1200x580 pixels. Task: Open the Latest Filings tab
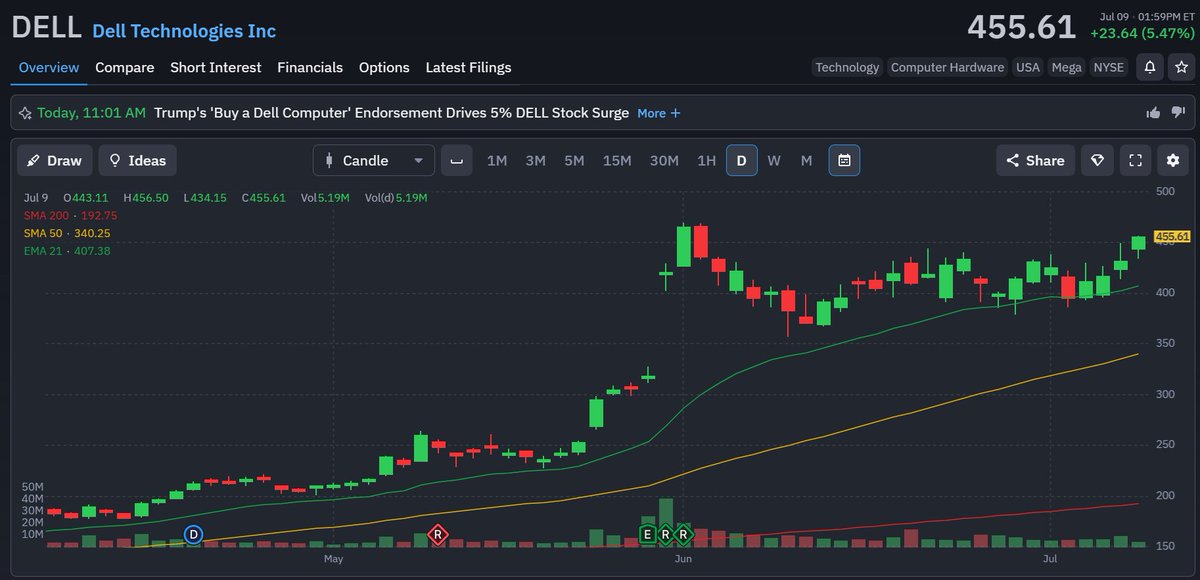pyautogui.click(x=468, y=68)
